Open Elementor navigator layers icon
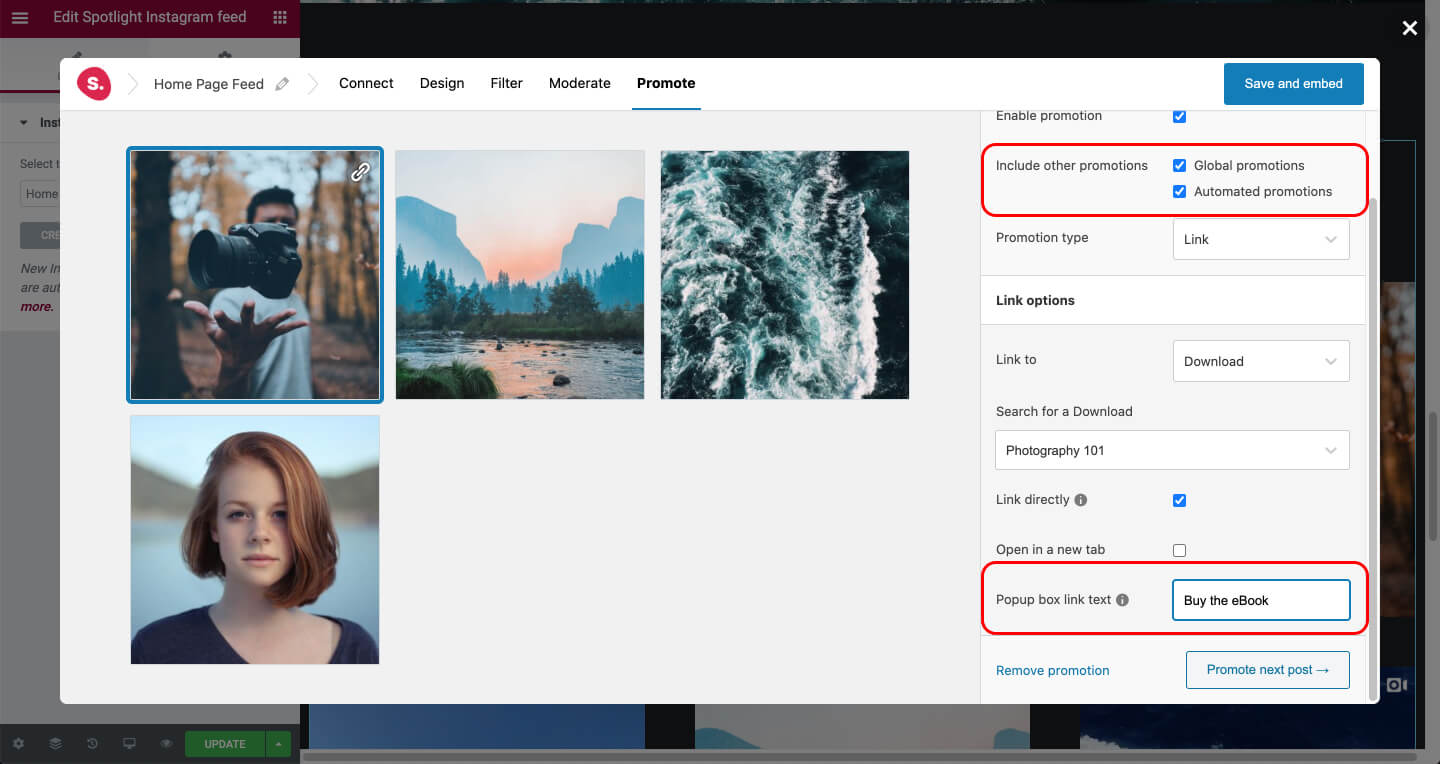 (x=55, y=744)
